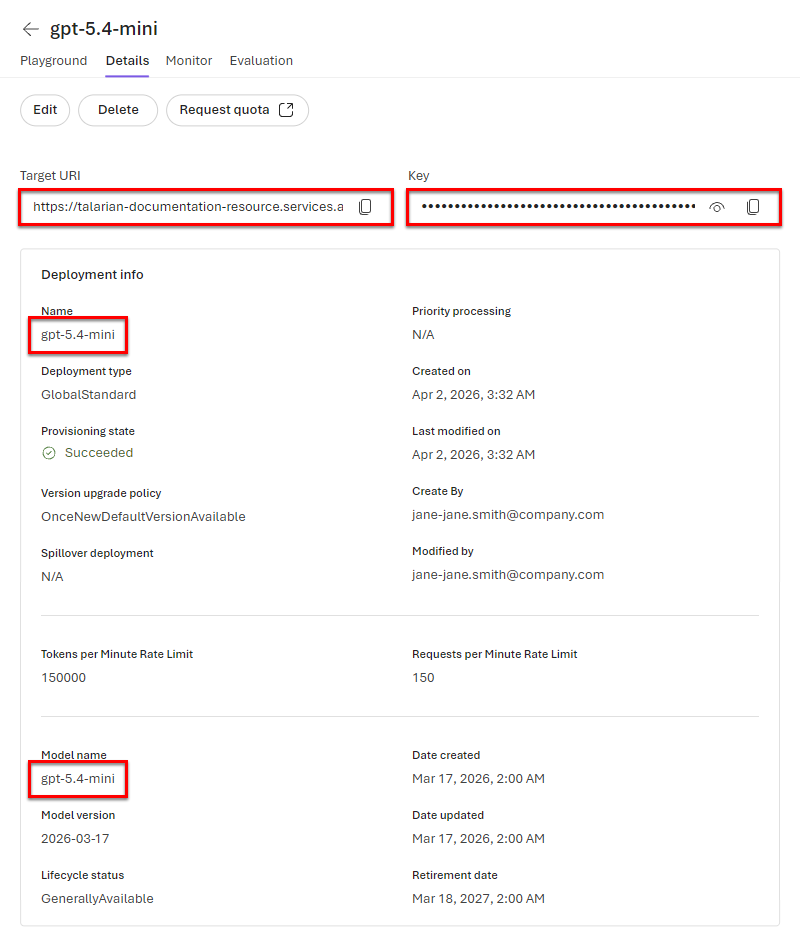
Task: Click the Requests per Minute Rate Limit label
Action: (x=495, y=654)
